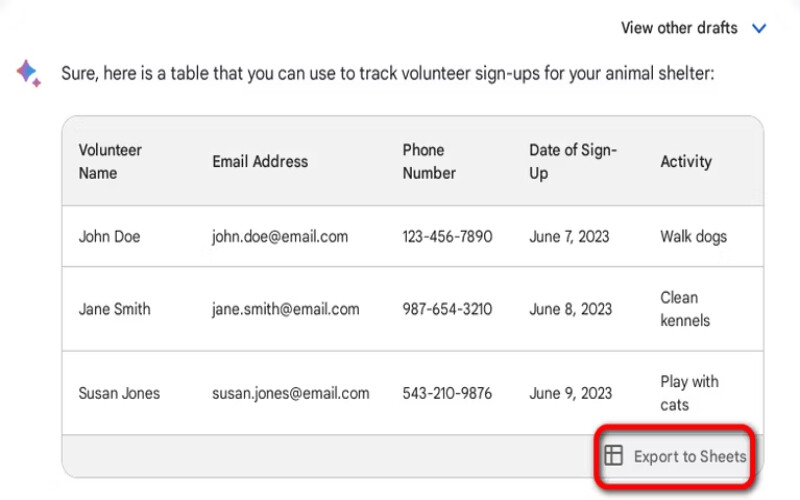800x500 pixels.
Task: Click the View other drafts label
Action: point(679,28)
